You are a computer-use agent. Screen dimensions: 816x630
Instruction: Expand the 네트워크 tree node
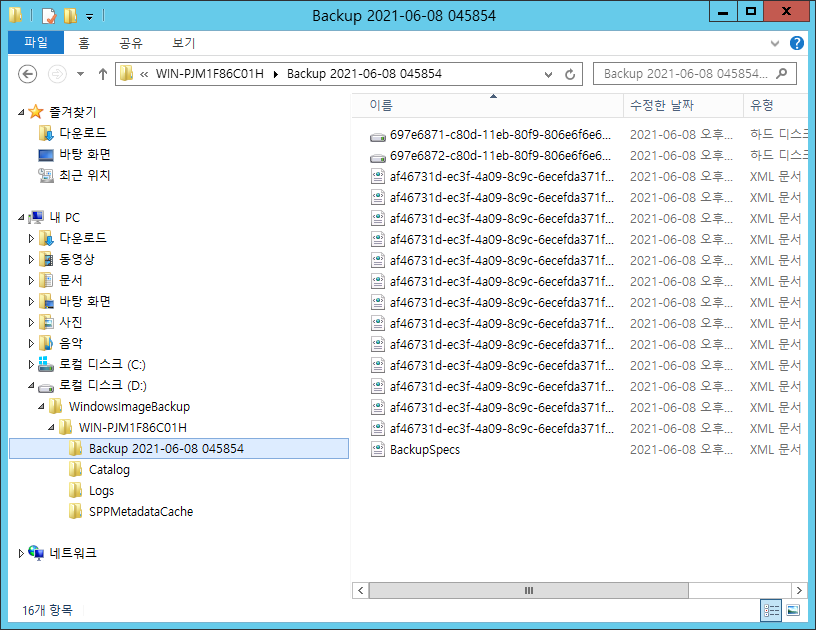[x=21, y=554]
